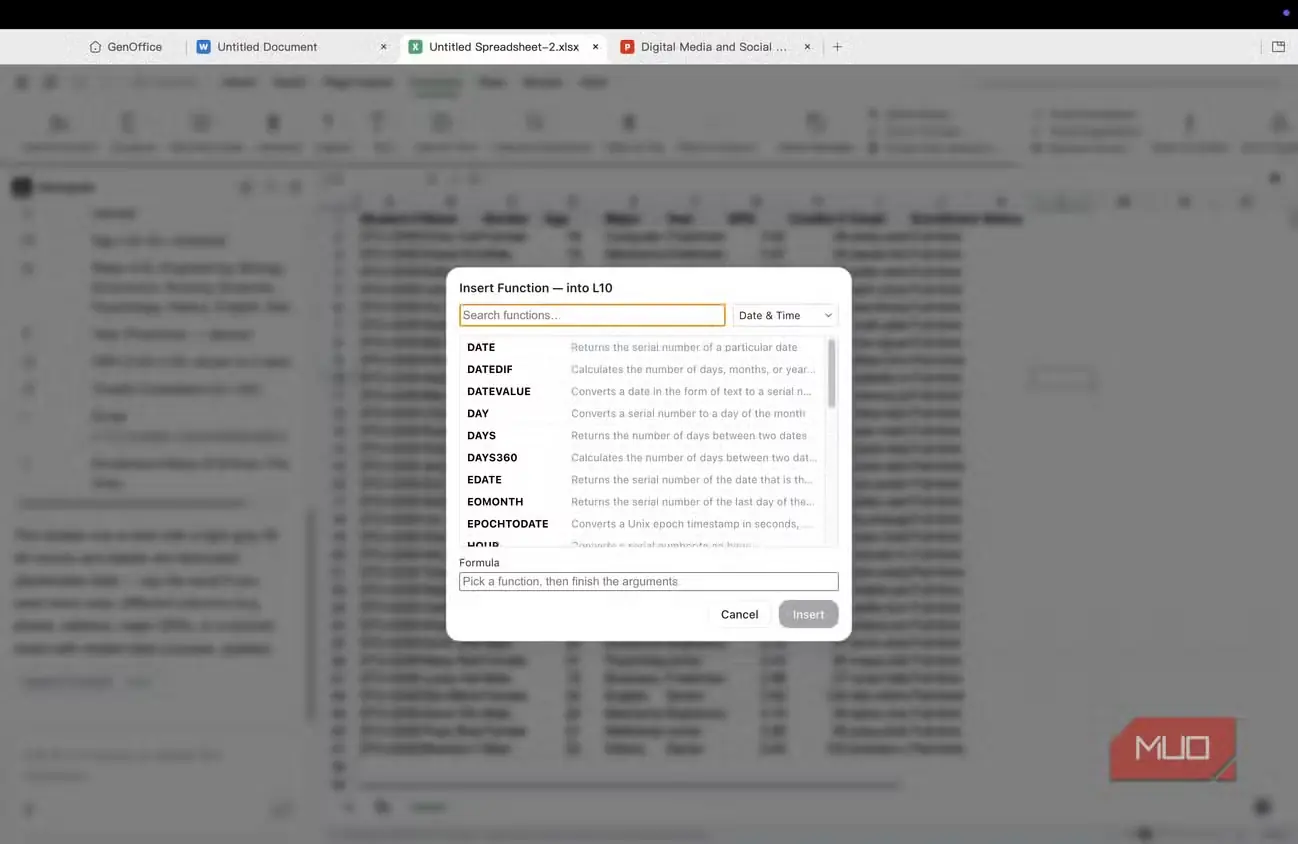The height and width of the screenshot is (844, 1298).
Task: Choose the EOMONTH function row
Action: tap(643, 501)
